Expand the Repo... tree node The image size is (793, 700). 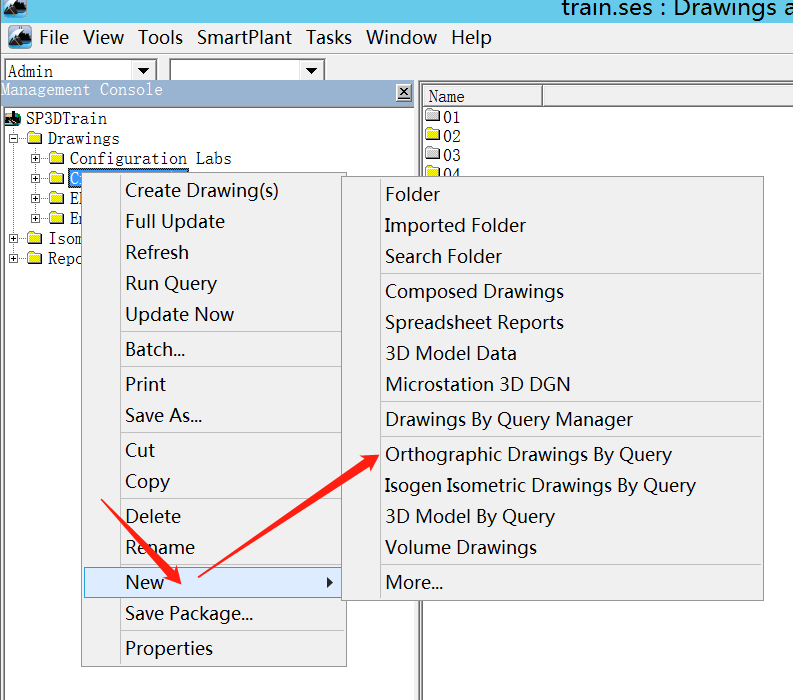pos(14,258)
